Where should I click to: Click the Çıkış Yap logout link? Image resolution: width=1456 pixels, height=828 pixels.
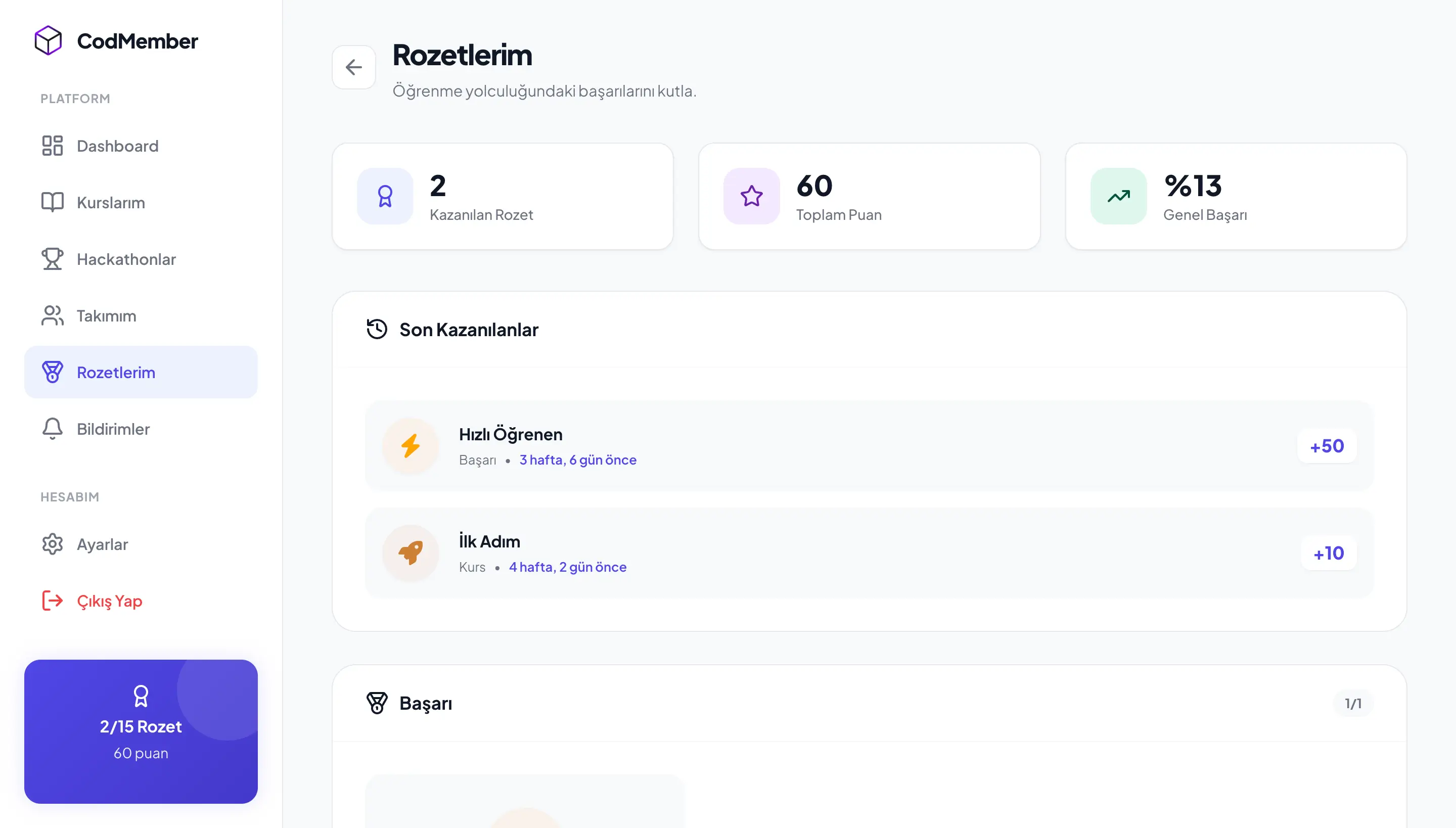(109, 601)
